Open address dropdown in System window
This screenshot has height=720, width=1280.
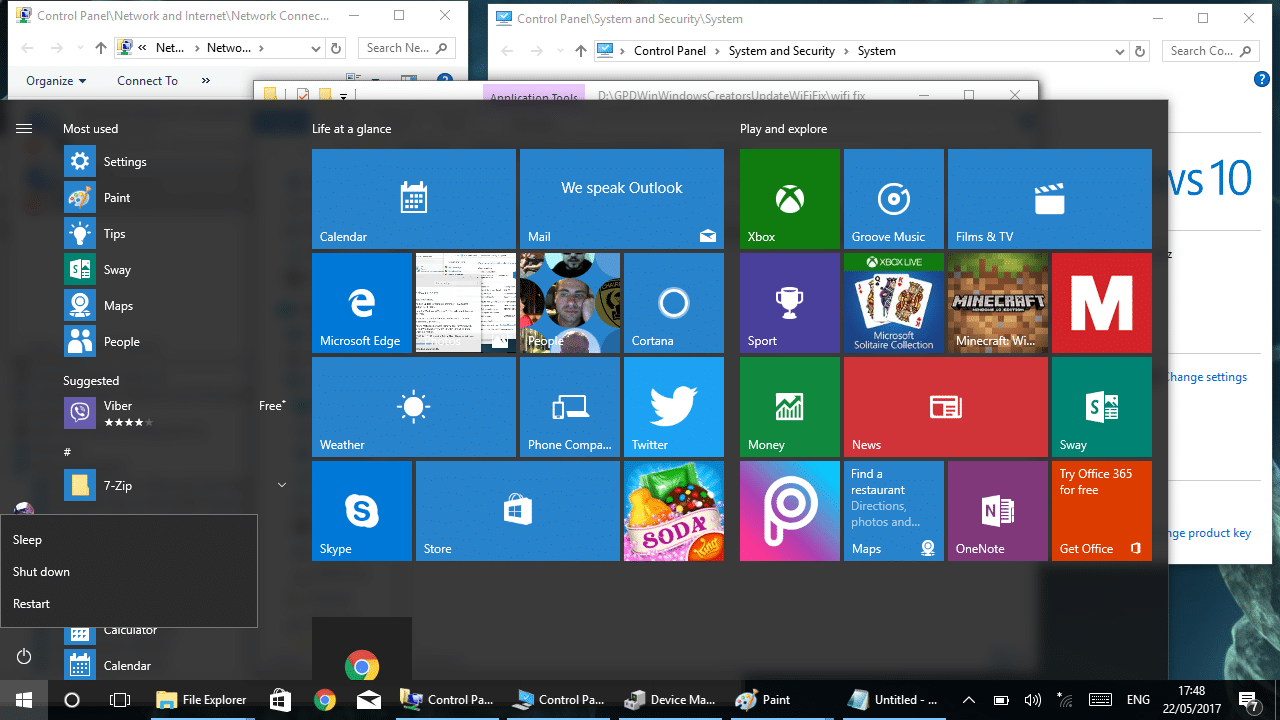(1119, 51)
